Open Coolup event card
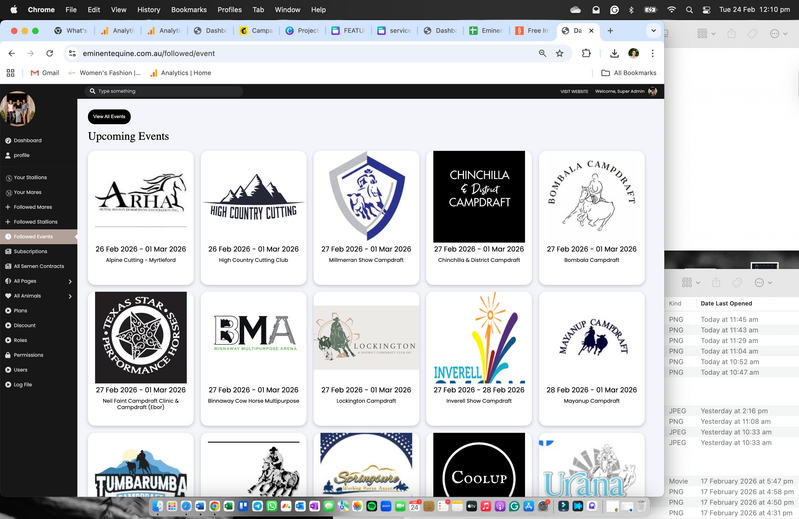Screen dimensions: 799x519 (x=479, y=465)
